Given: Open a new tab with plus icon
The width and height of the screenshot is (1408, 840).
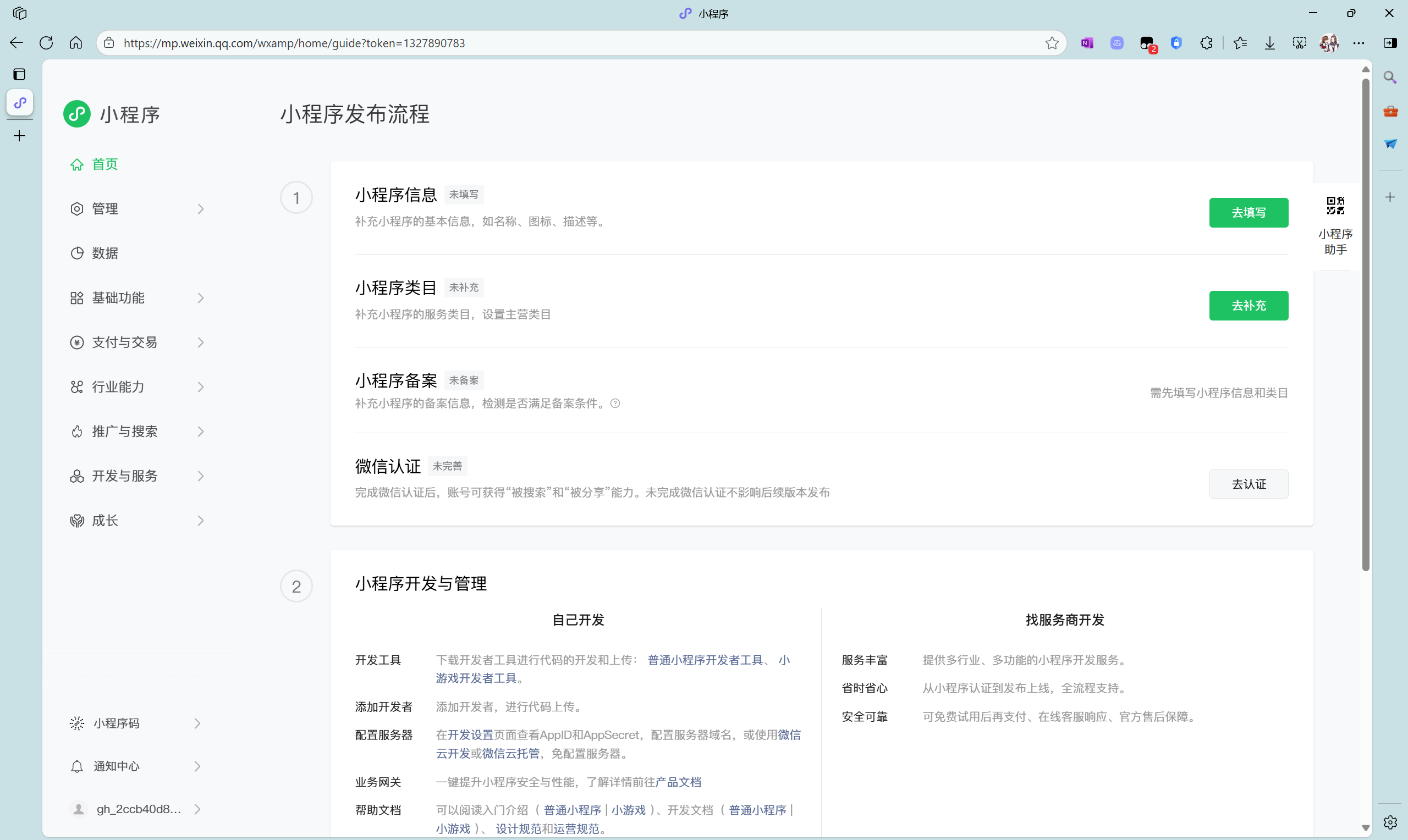Looking at the screenshot, I should pos(19,136).
